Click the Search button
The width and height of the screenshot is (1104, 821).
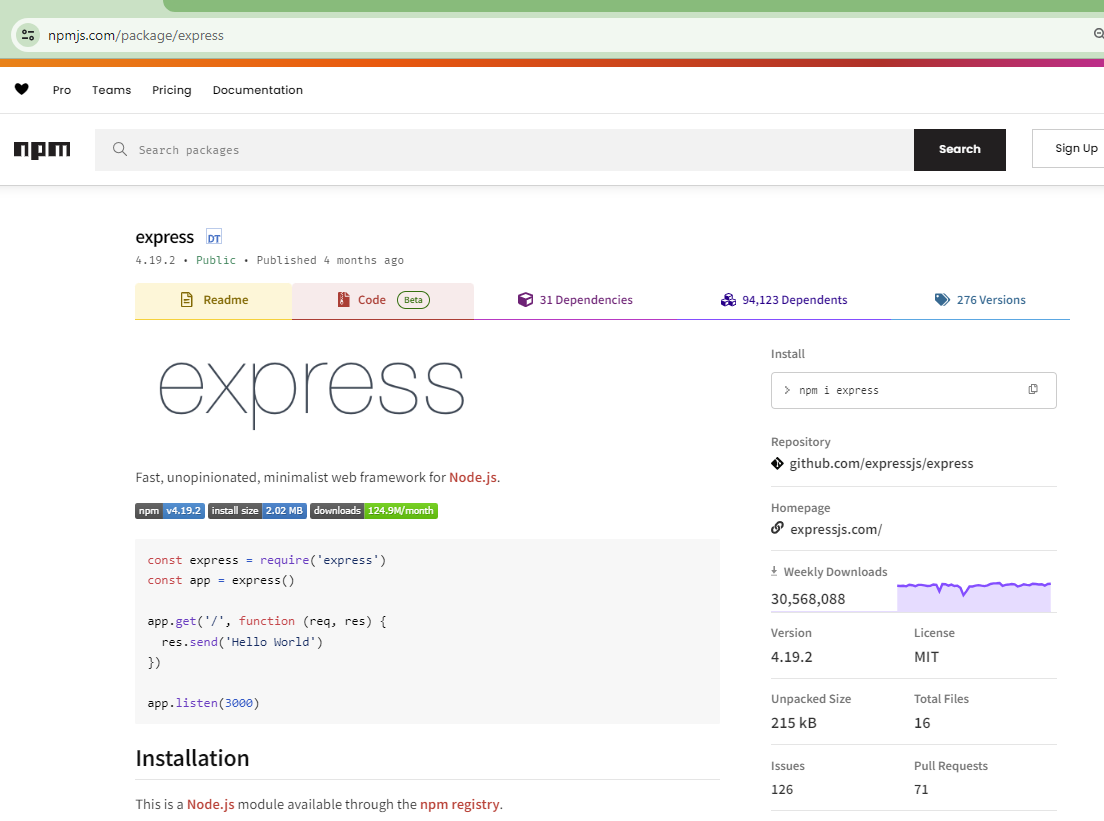960,149
